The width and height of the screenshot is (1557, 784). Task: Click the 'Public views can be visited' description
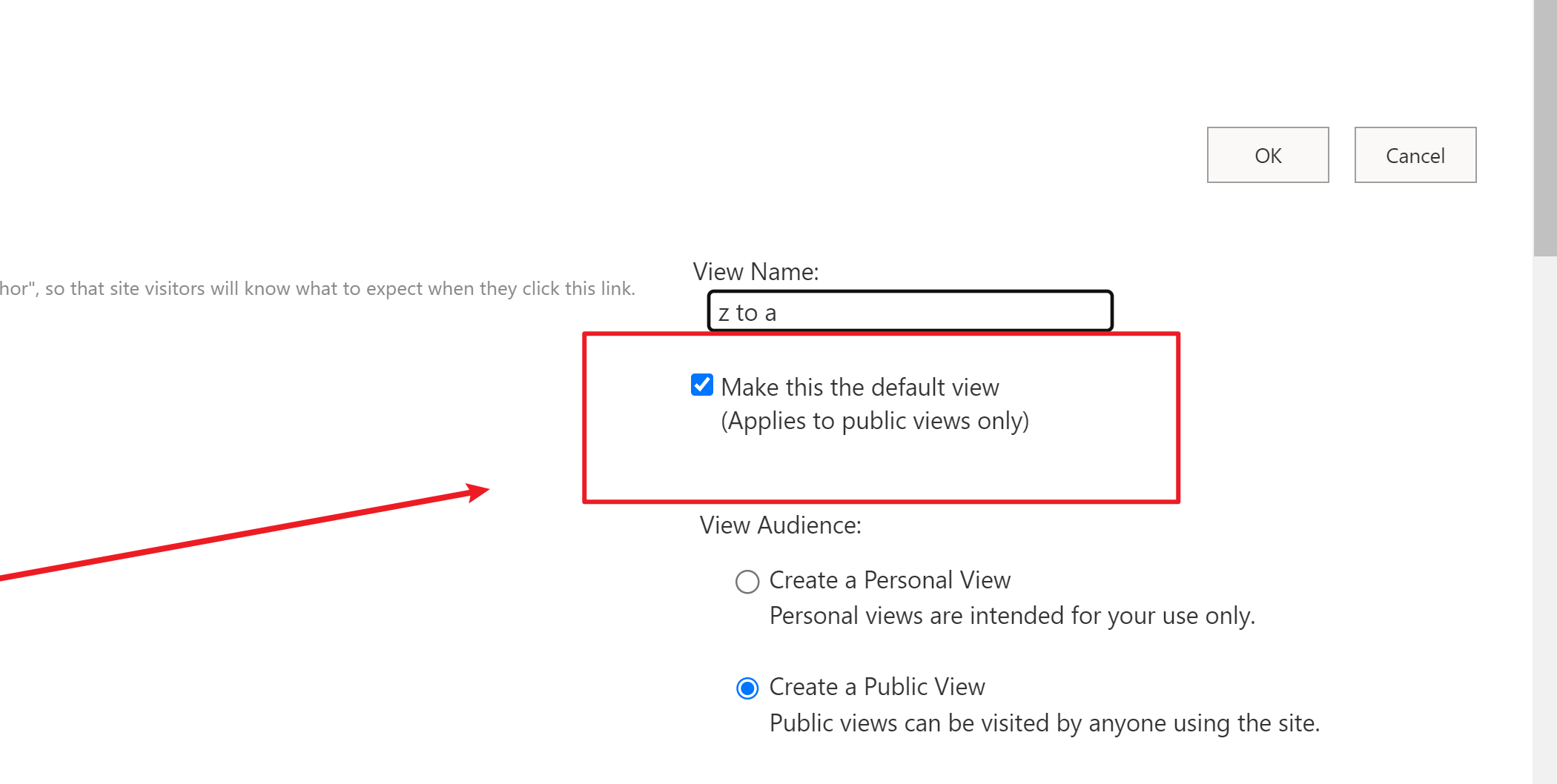click(1045, 723)
